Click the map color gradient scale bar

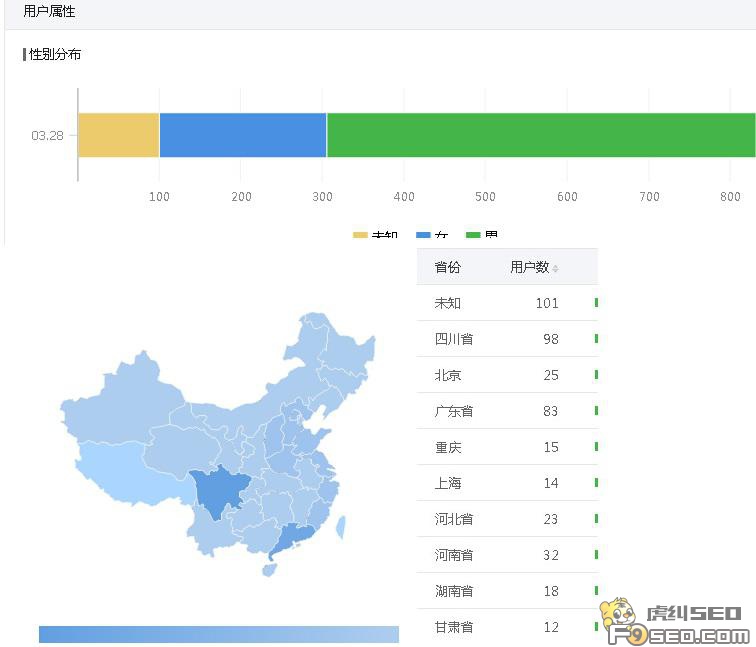[x=219, y=634]
